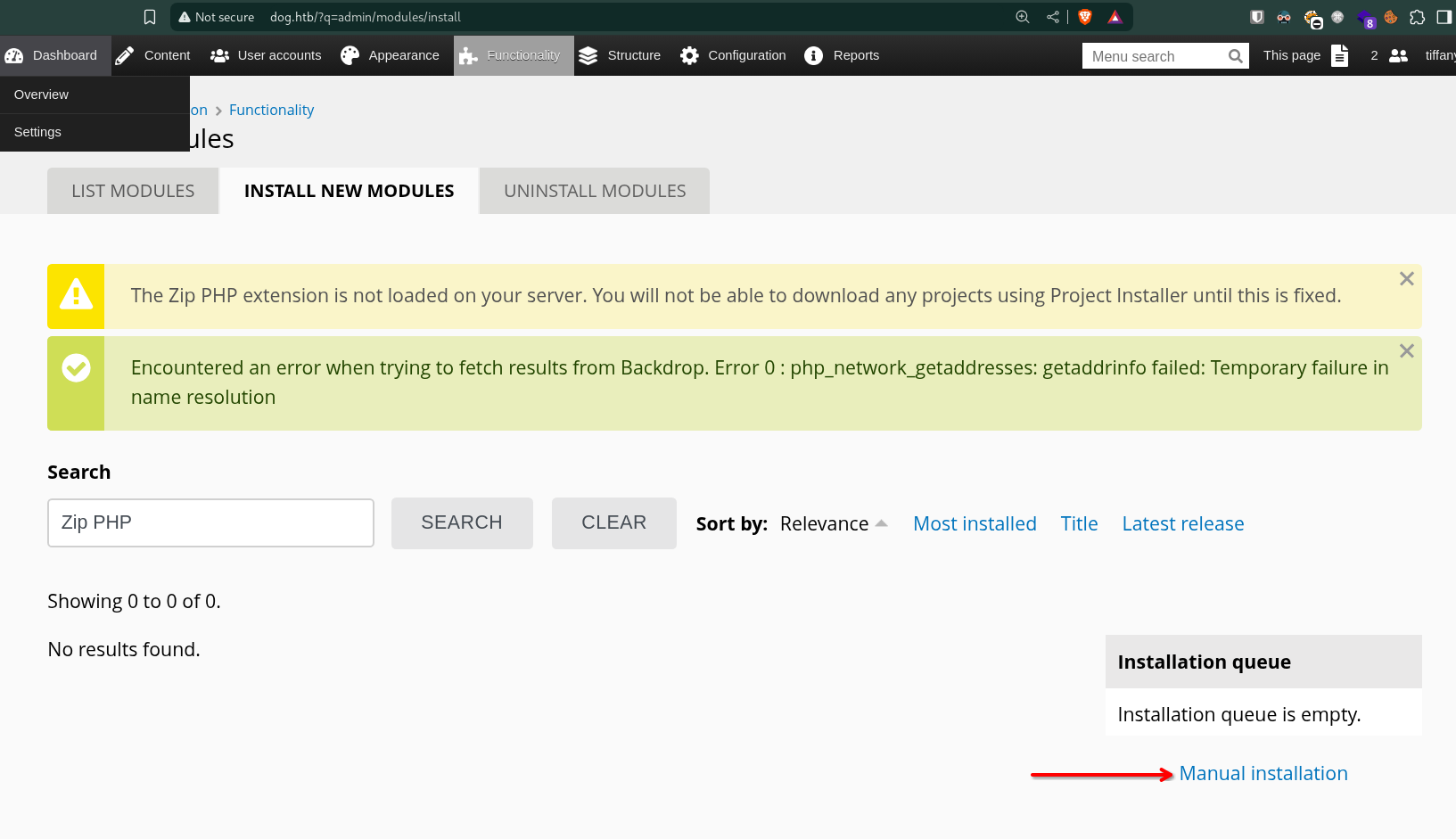Click the Appearance palette icon

click(x=350, y=55)
